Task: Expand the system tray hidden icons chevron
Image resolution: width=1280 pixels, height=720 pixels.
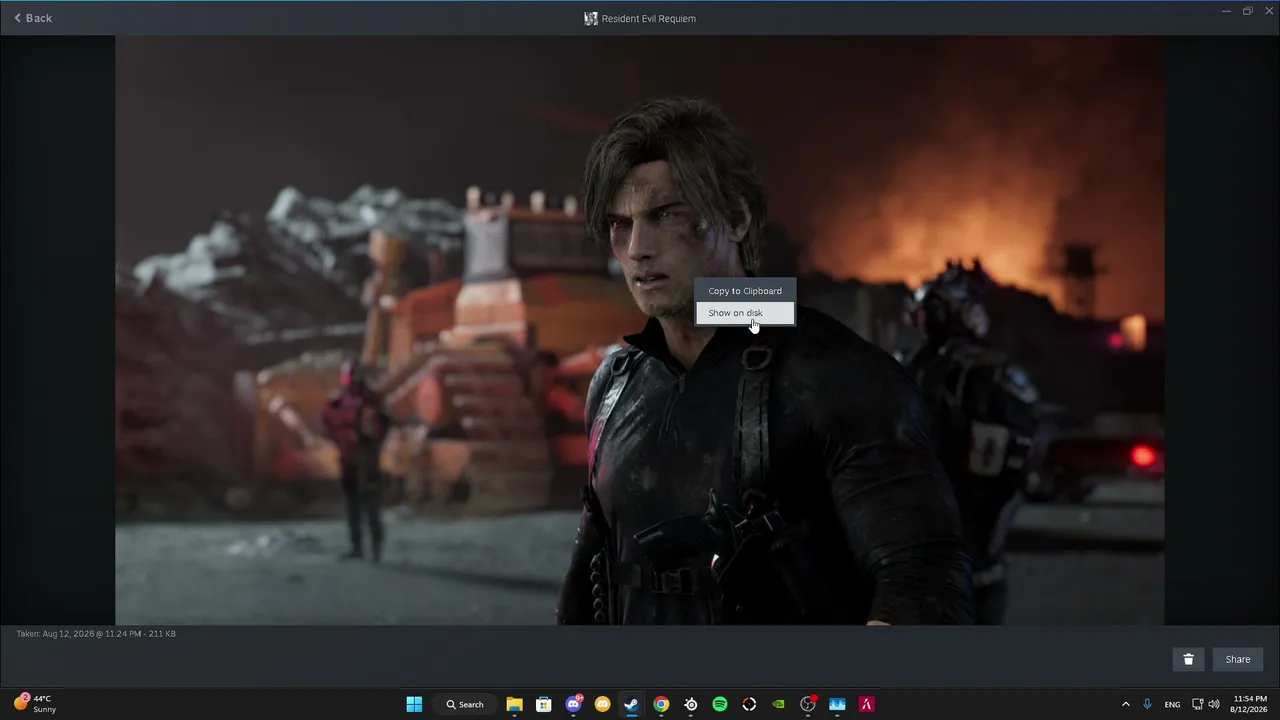Action: coord(1125,704)
